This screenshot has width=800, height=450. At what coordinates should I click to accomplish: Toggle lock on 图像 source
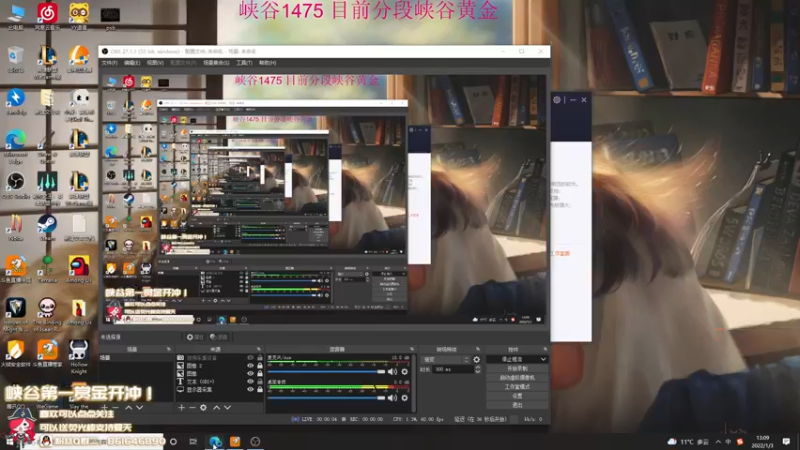pos(260,373)
